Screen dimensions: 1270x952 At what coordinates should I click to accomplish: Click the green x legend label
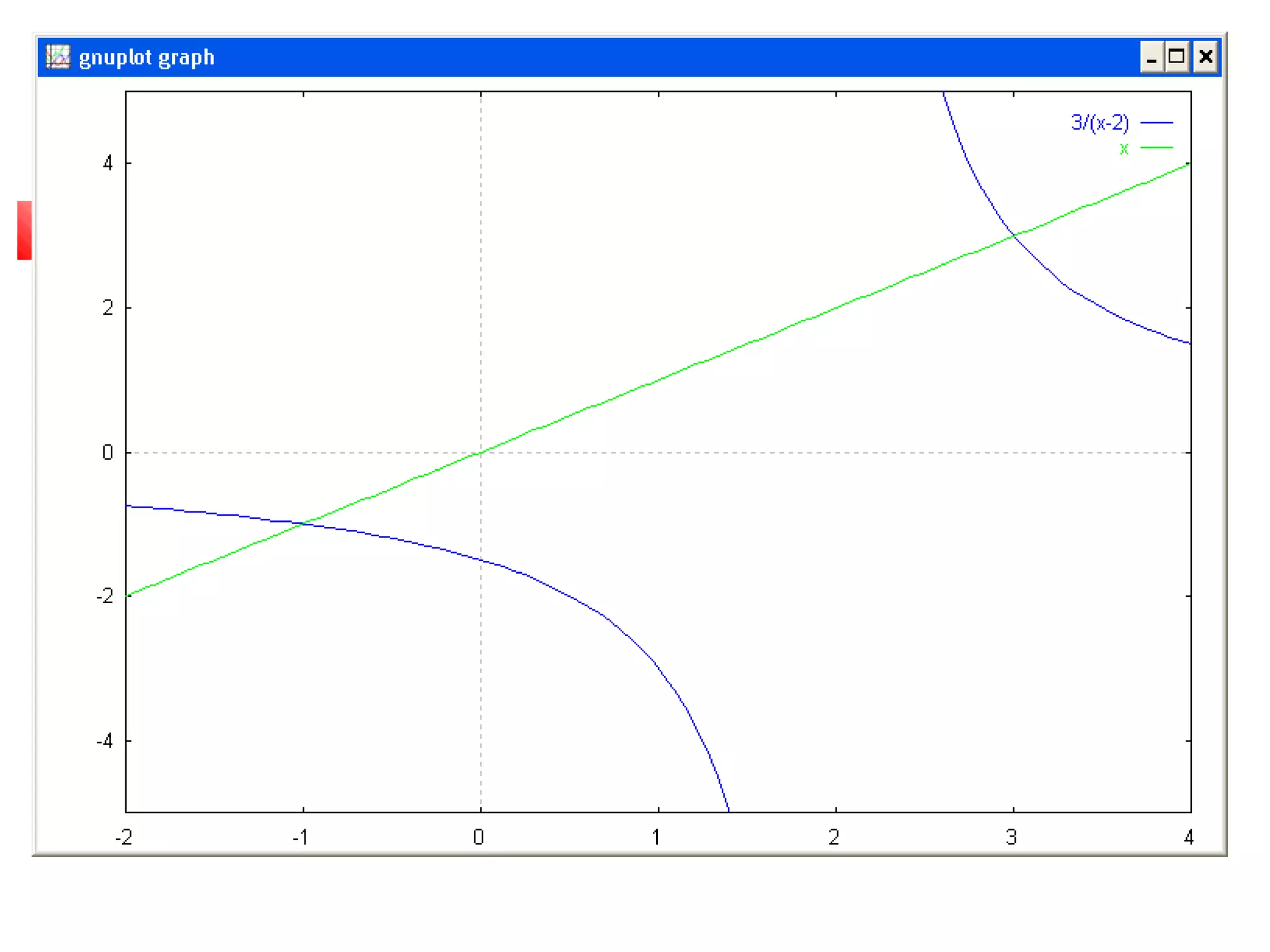(1124, 148)
